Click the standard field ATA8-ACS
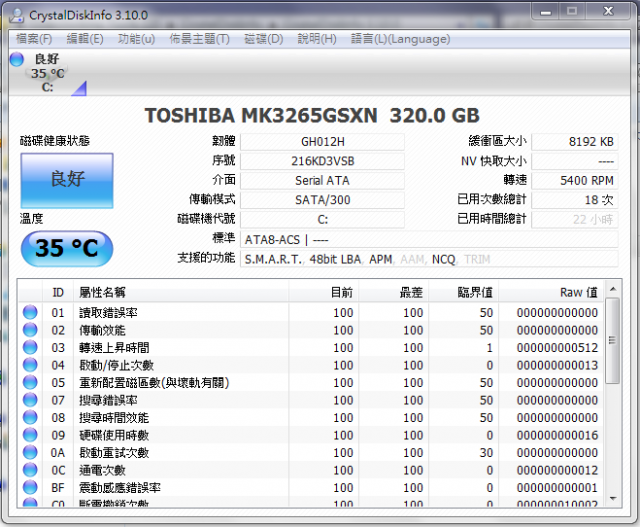Image resolution: width=640 pixels, height=527 pixels. [x=429, y=240]
